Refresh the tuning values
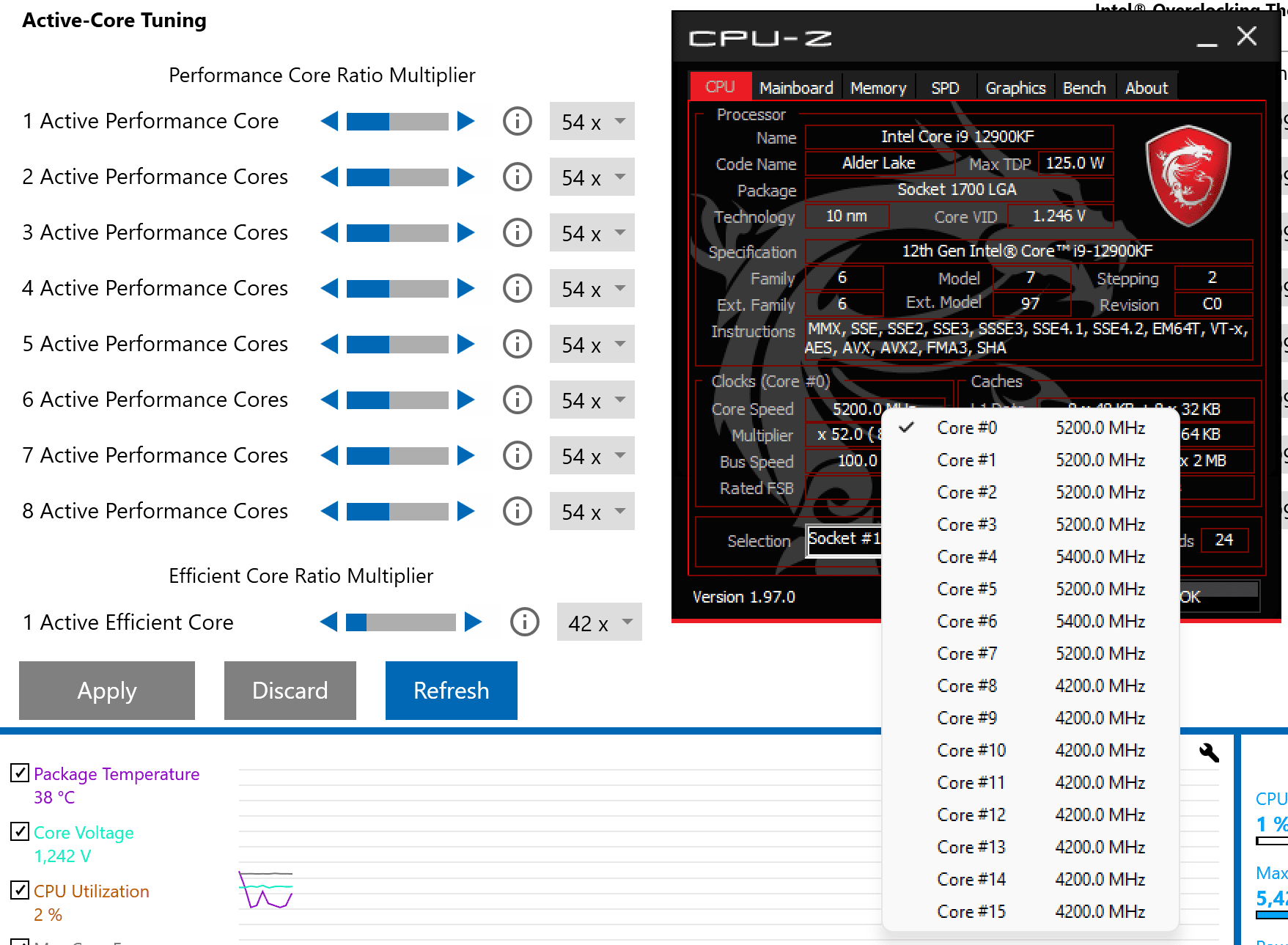Screen dimensions: 1288x945 coord(452,691)
